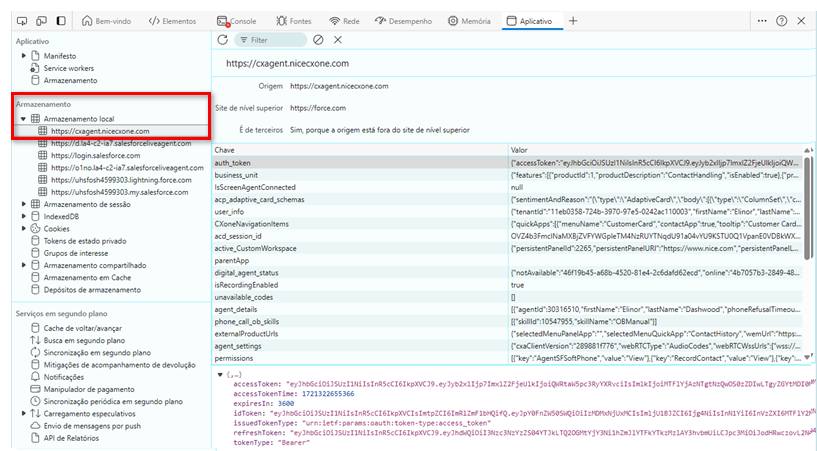817x451 pixels.
Task: Select the agent_details key row
Action: [507, 309]
